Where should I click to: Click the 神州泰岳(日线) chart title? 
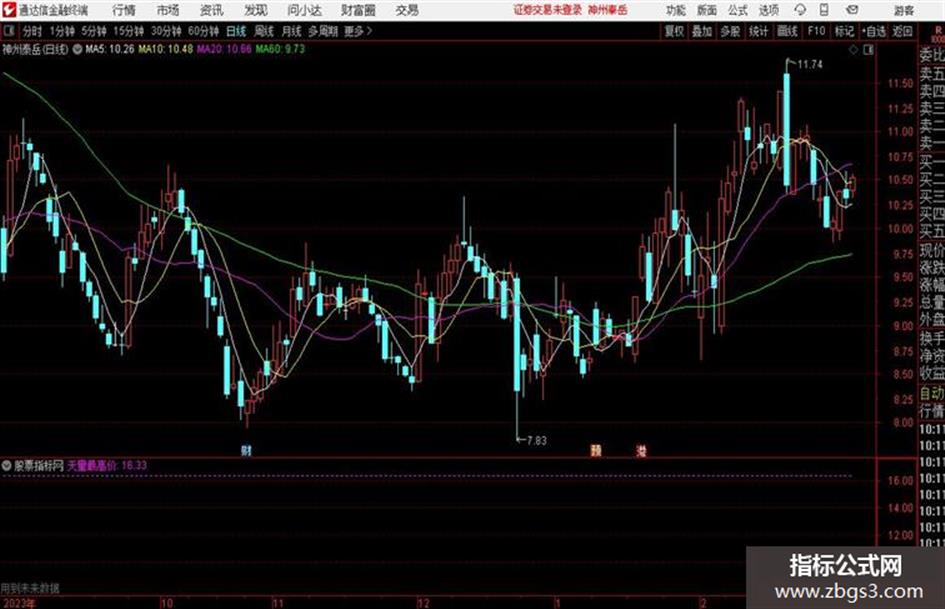[36, 49]
